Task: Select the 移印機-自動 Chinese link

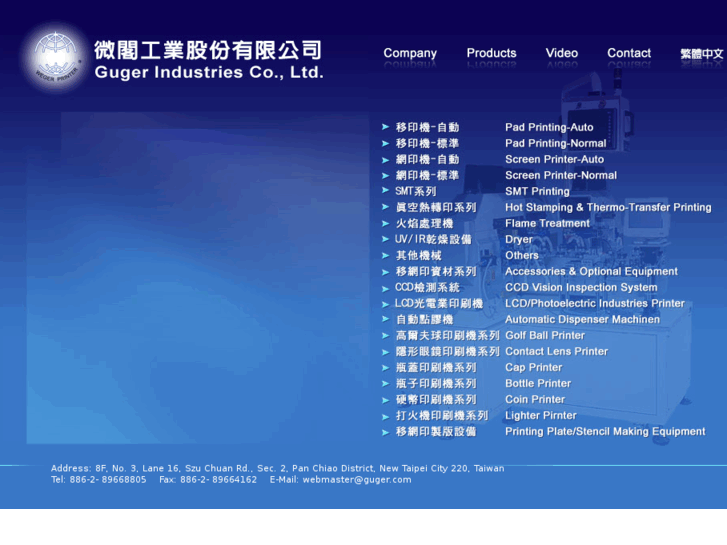Action: point(427,127)
